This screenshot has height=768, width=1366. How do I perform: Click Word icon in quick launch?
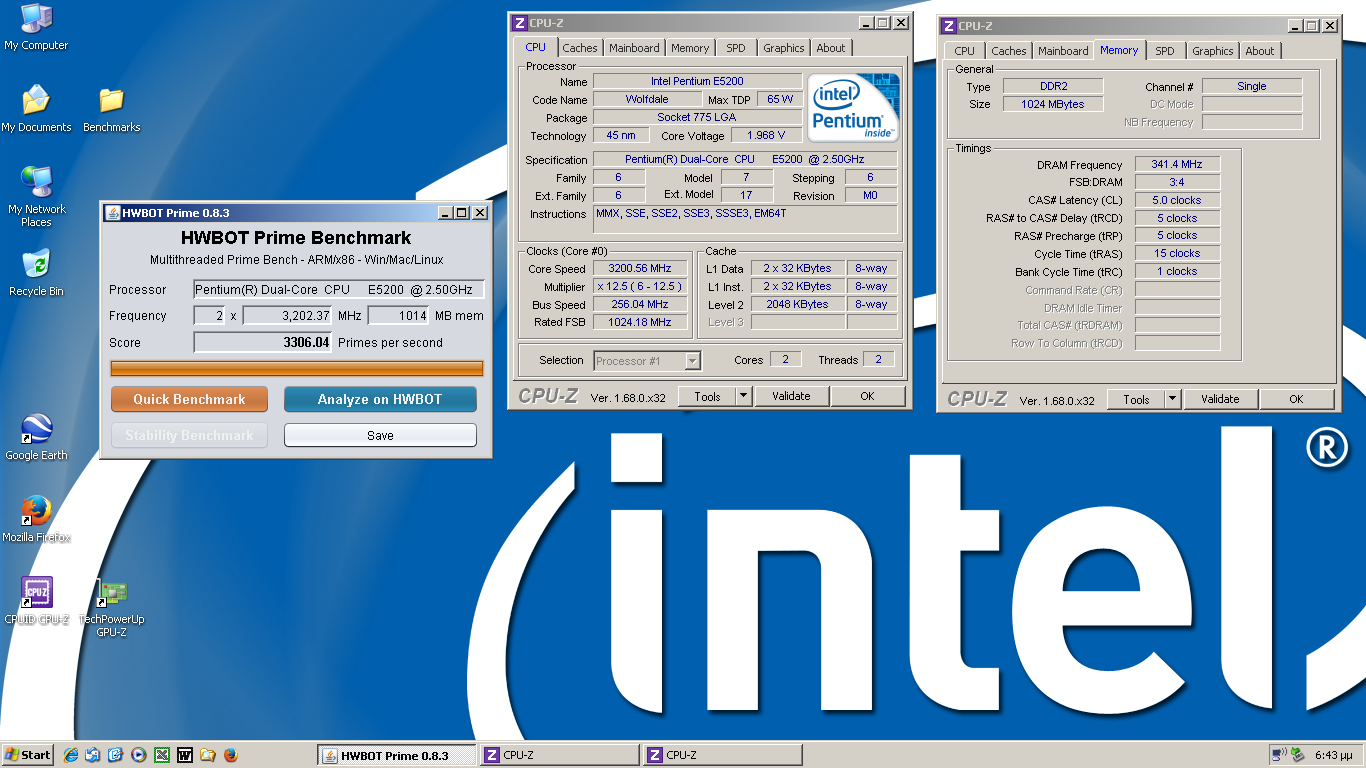(x=184, y=755)
